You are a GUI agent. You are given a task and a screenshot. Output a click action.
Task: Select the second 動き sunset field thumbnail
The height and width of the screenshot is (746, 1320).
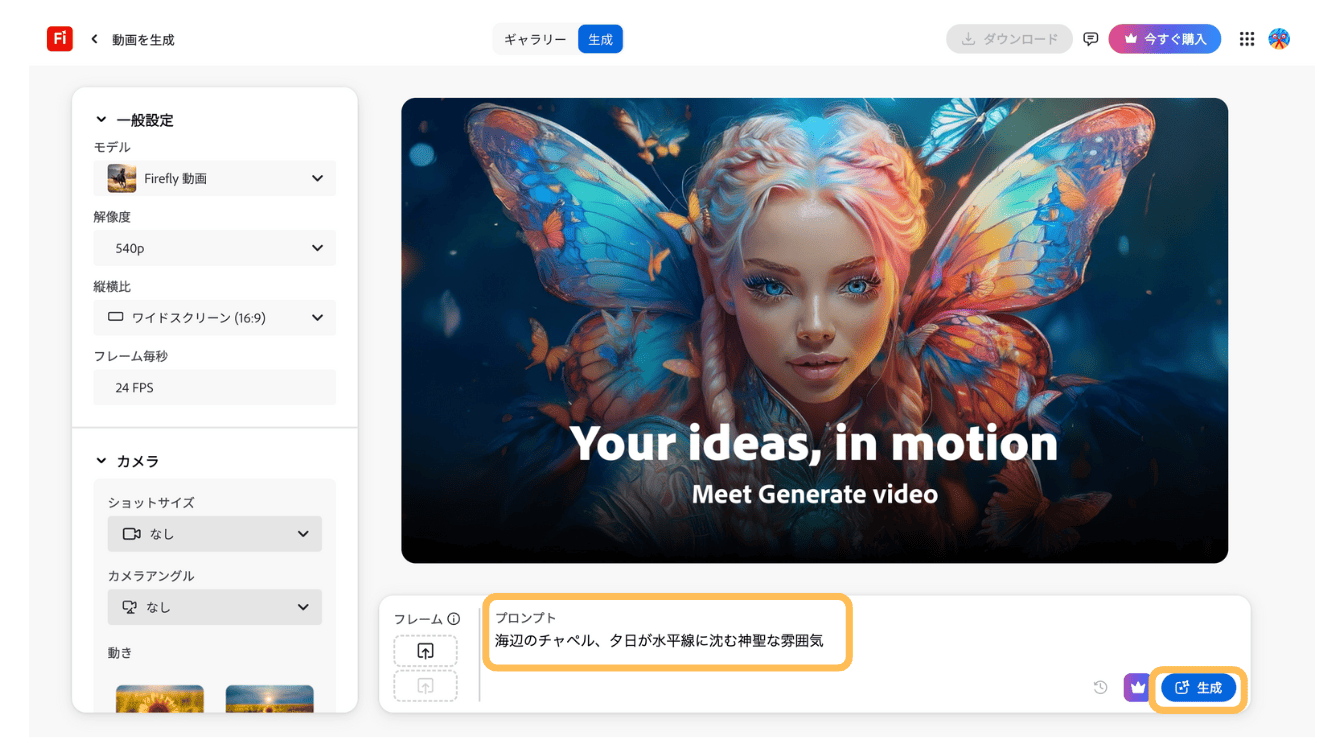[270, 699]
